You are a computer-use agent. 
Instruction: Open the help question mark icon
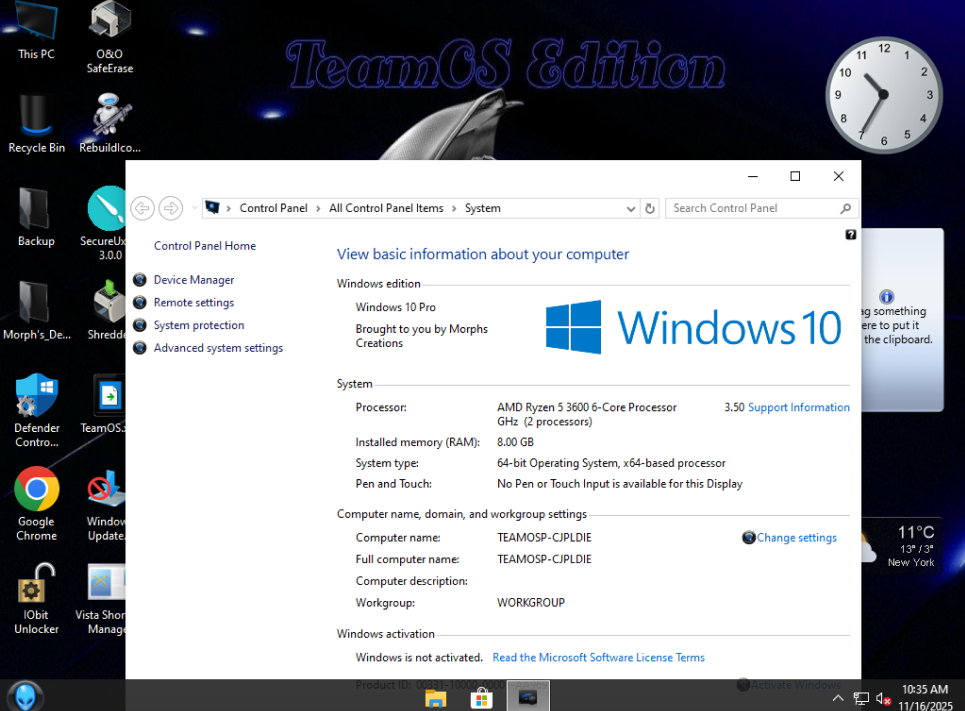(x=850, y=235)
